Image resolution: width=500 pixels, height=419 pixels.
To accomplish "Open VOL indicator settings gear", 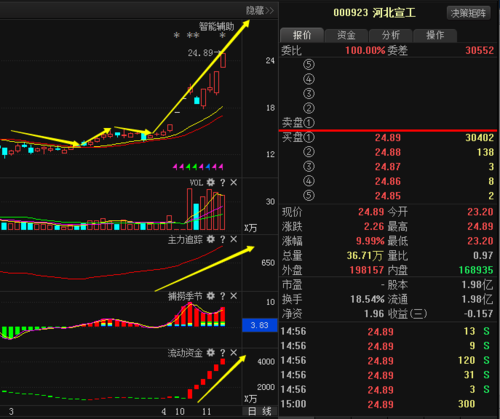I will [x=211, y=182].
